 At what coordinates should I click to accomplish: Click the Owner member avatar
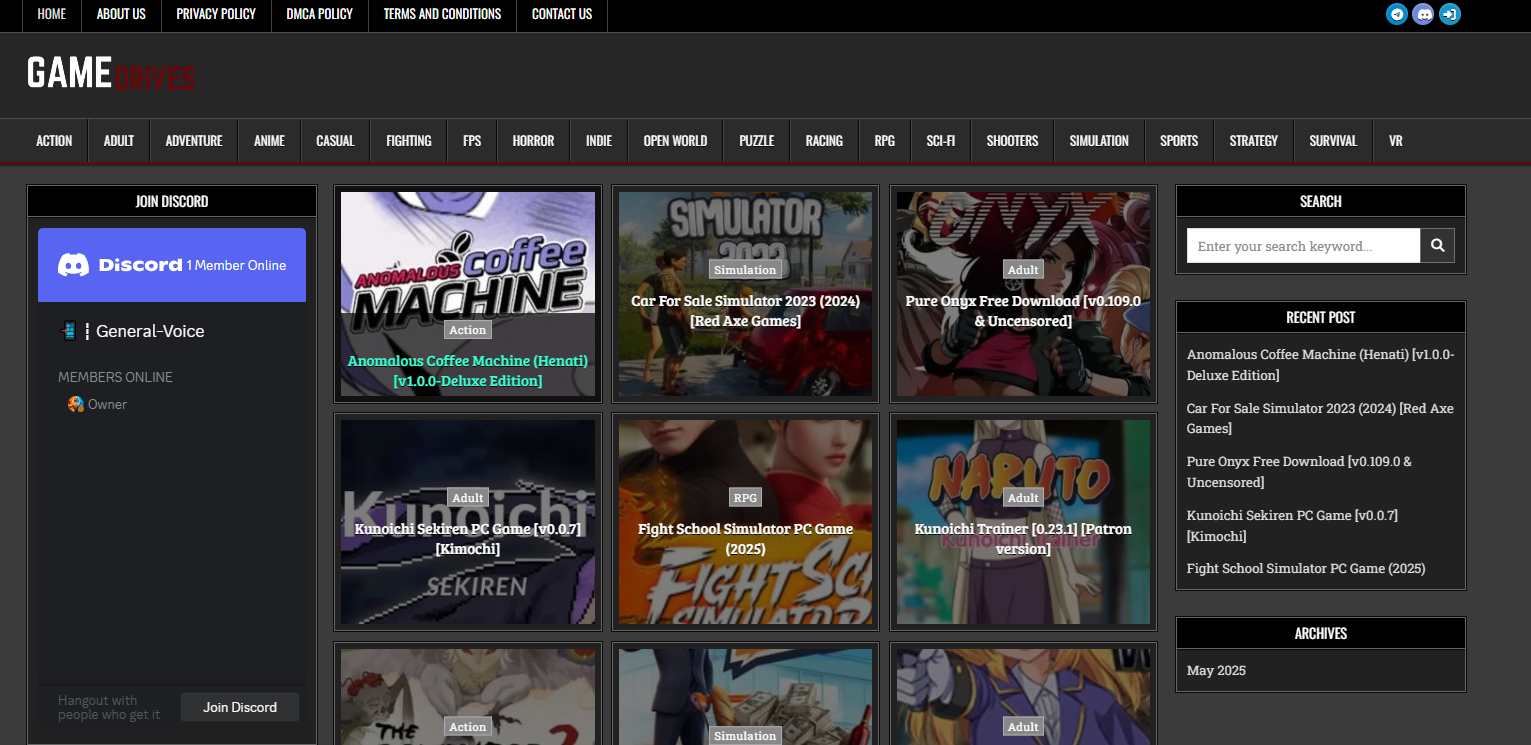pyautogui.click(x=75, y=404)
